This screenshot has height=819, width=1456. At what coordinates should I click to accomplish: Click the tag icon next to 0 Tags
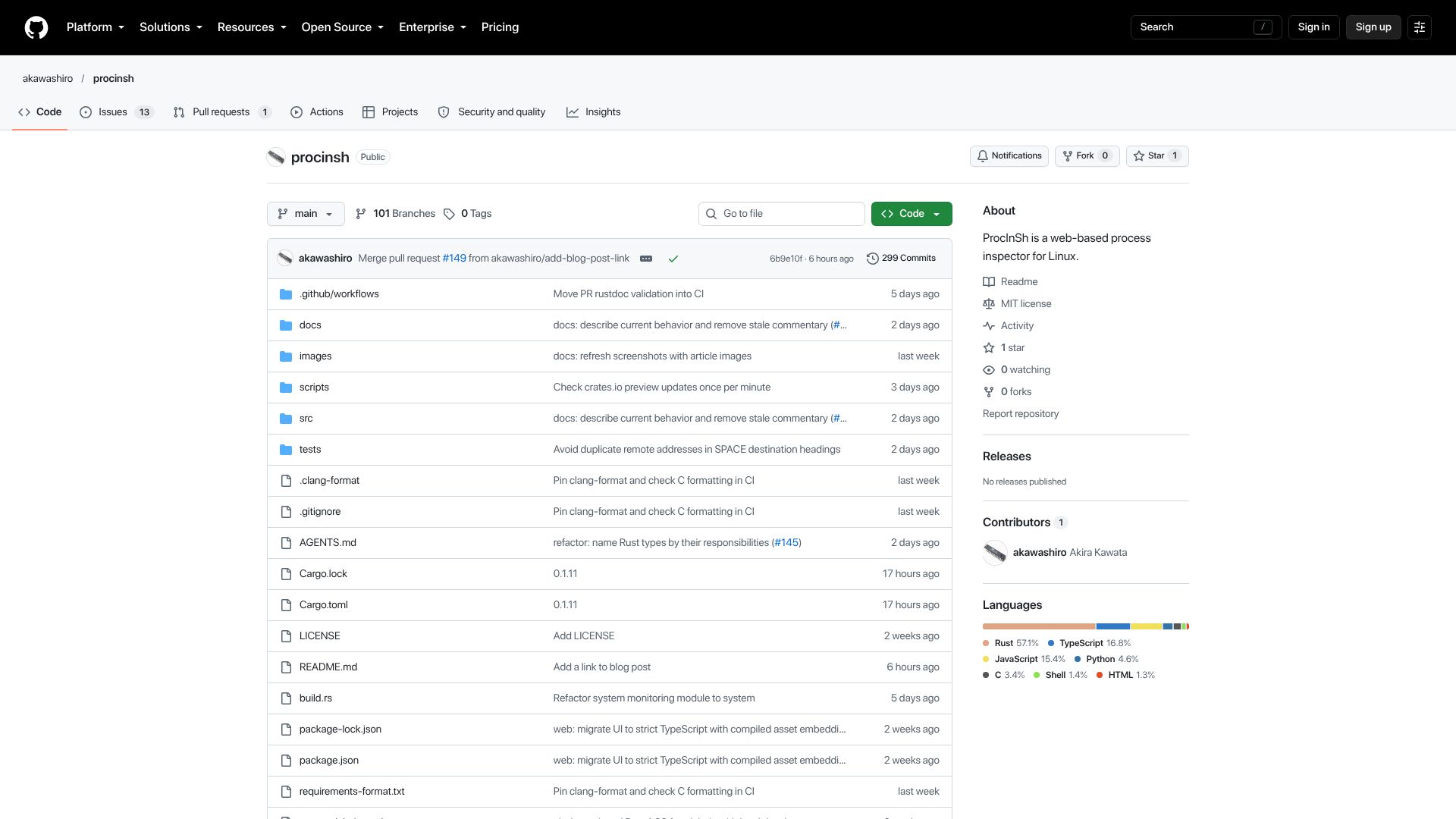point(449,214)
